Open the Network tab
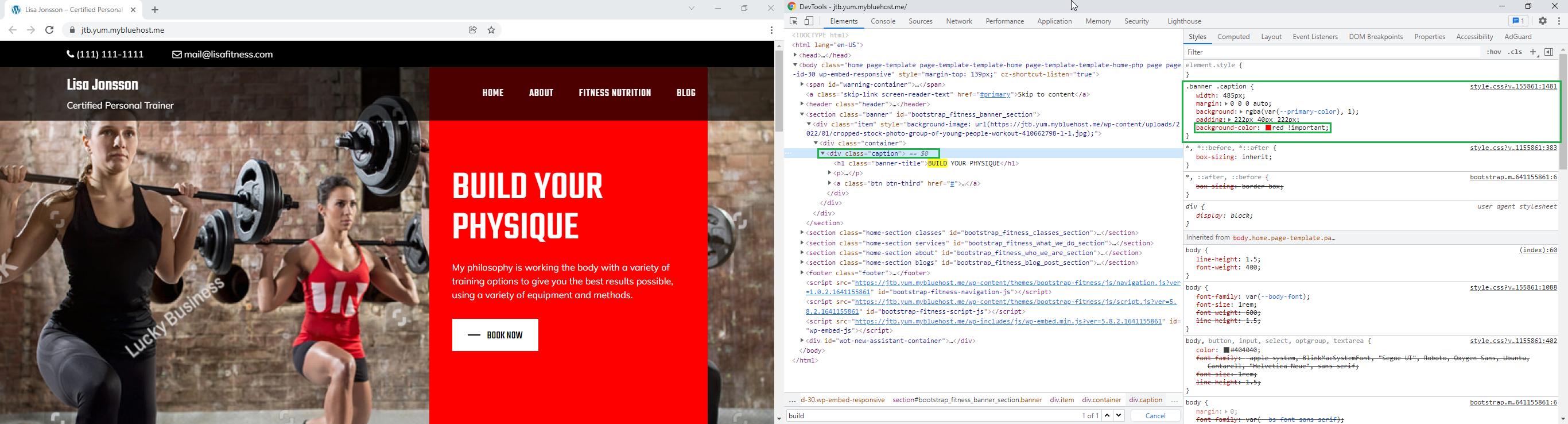 point(959,22)
